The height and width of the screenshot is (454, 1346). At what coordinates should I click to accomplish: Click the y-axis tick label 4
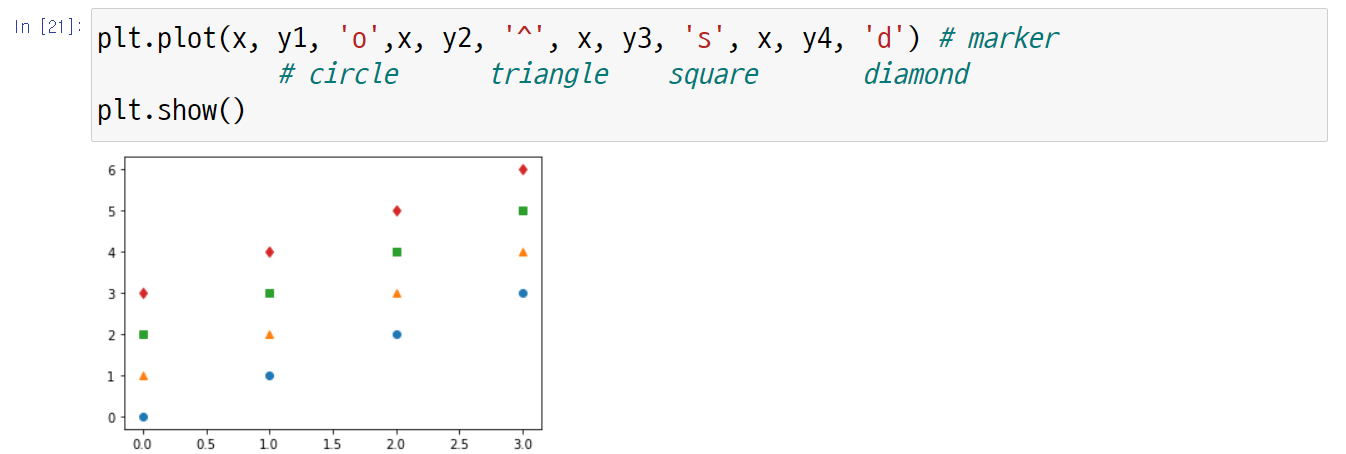pyautogui.click(x=113, y=252)
